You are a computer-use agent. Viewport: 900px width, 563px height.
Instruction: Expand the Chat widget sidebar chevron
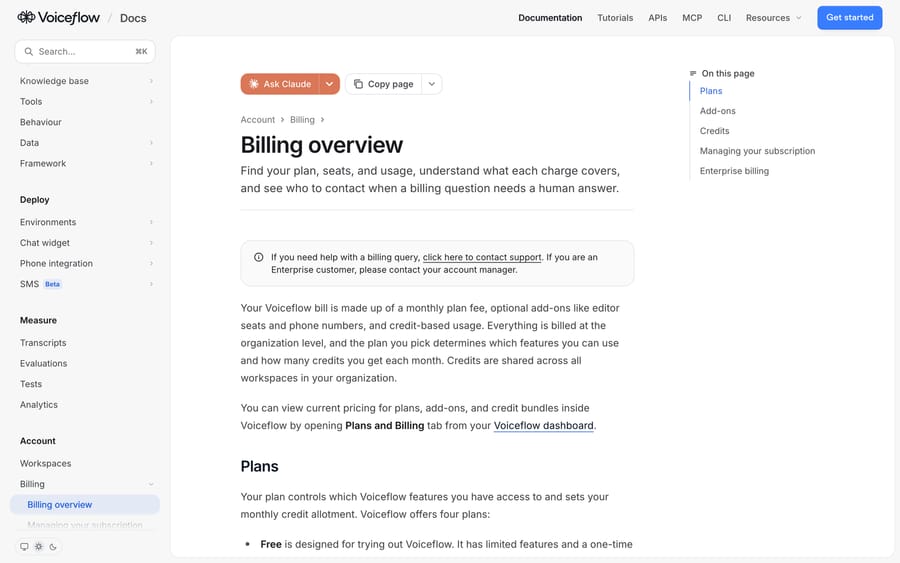pos(151,243)
